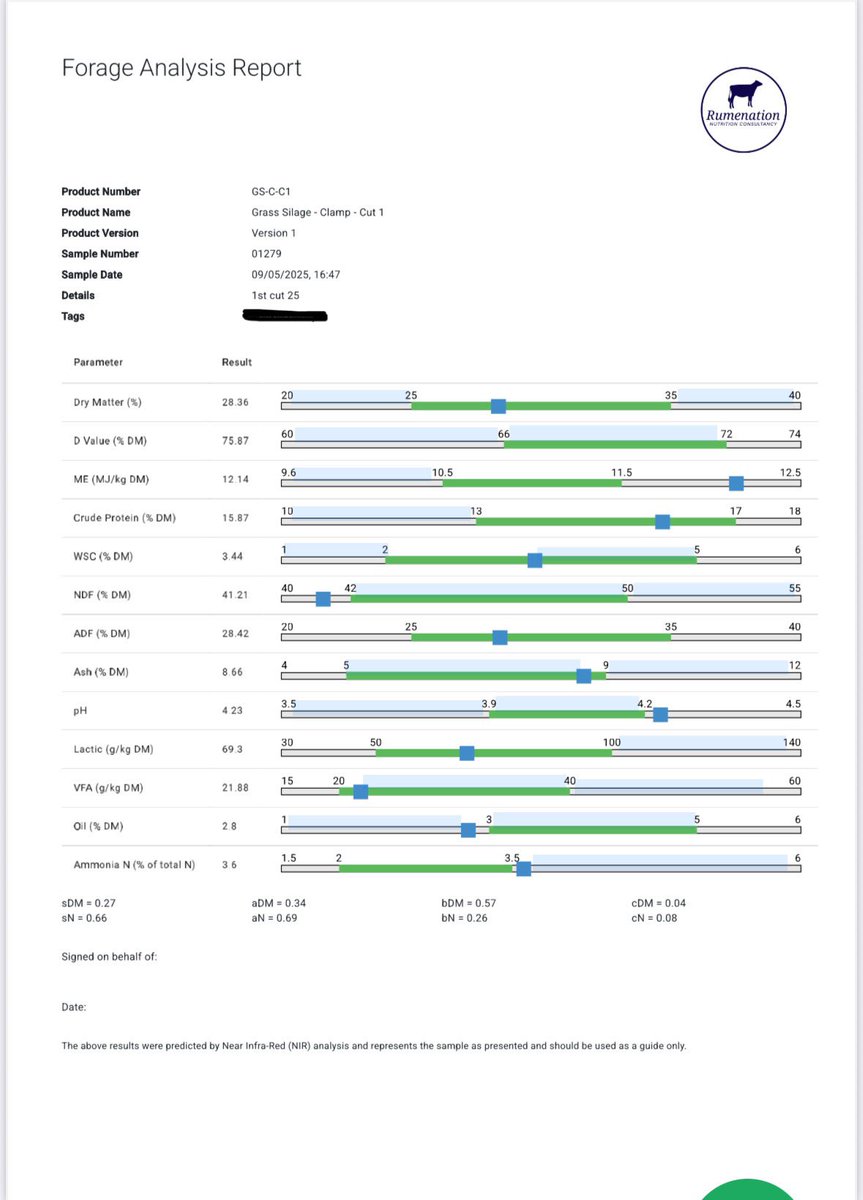Click the ME slider marker
The image size is (863, 1200).
point(736,483)
